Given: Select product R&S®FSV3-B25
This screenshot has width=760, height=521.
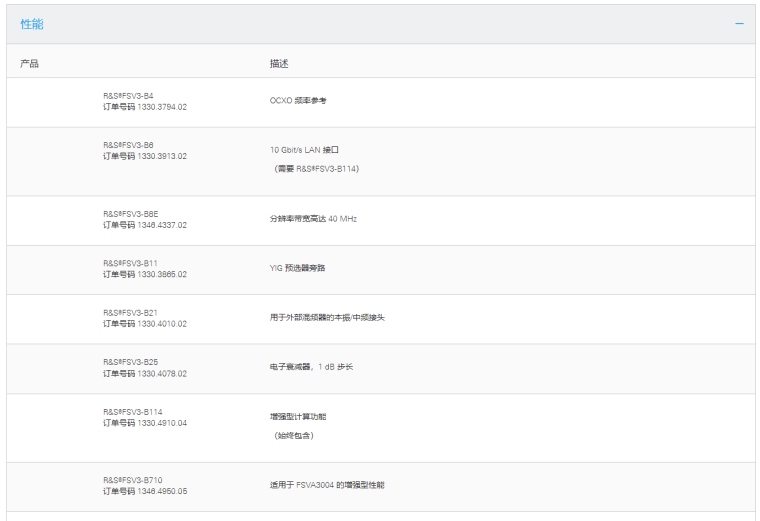Looking at the screenshot, I should coord(131,362).
